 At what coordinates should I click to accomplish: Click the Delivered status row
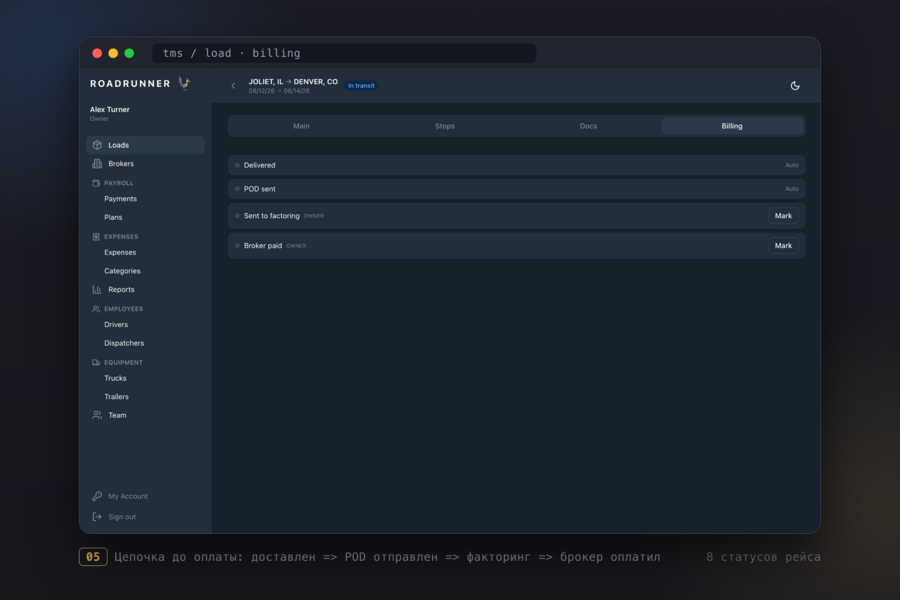(x=517, y=165)
